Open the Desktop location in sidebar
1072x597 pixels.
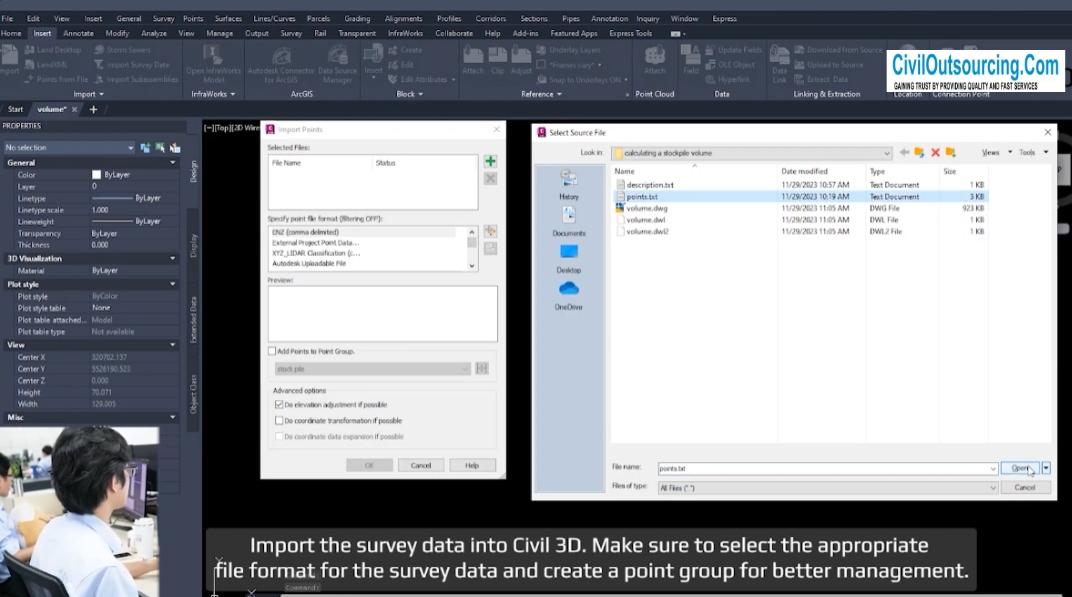point(569,258)
